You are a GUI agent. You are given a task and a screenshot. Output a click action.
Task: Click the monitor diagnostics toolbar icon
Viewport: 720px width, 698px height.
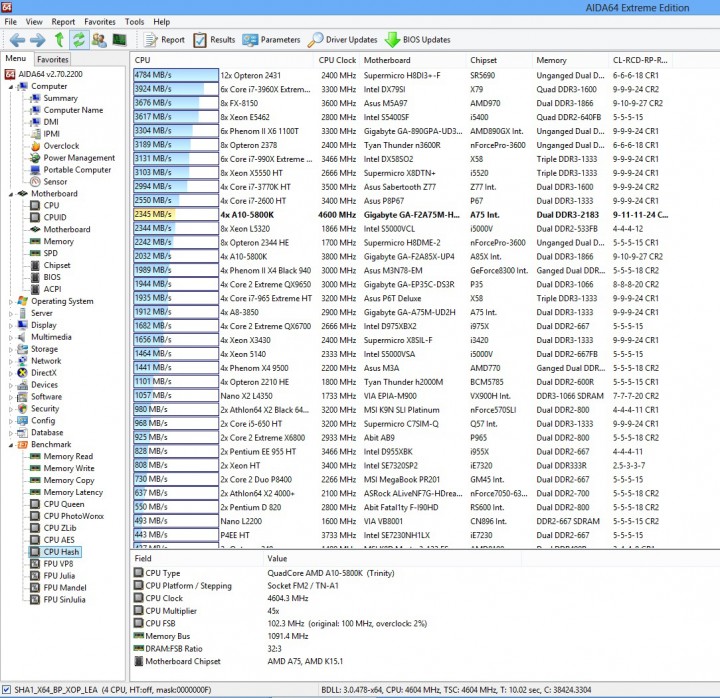pyautogui.click(x=119, y=40)
